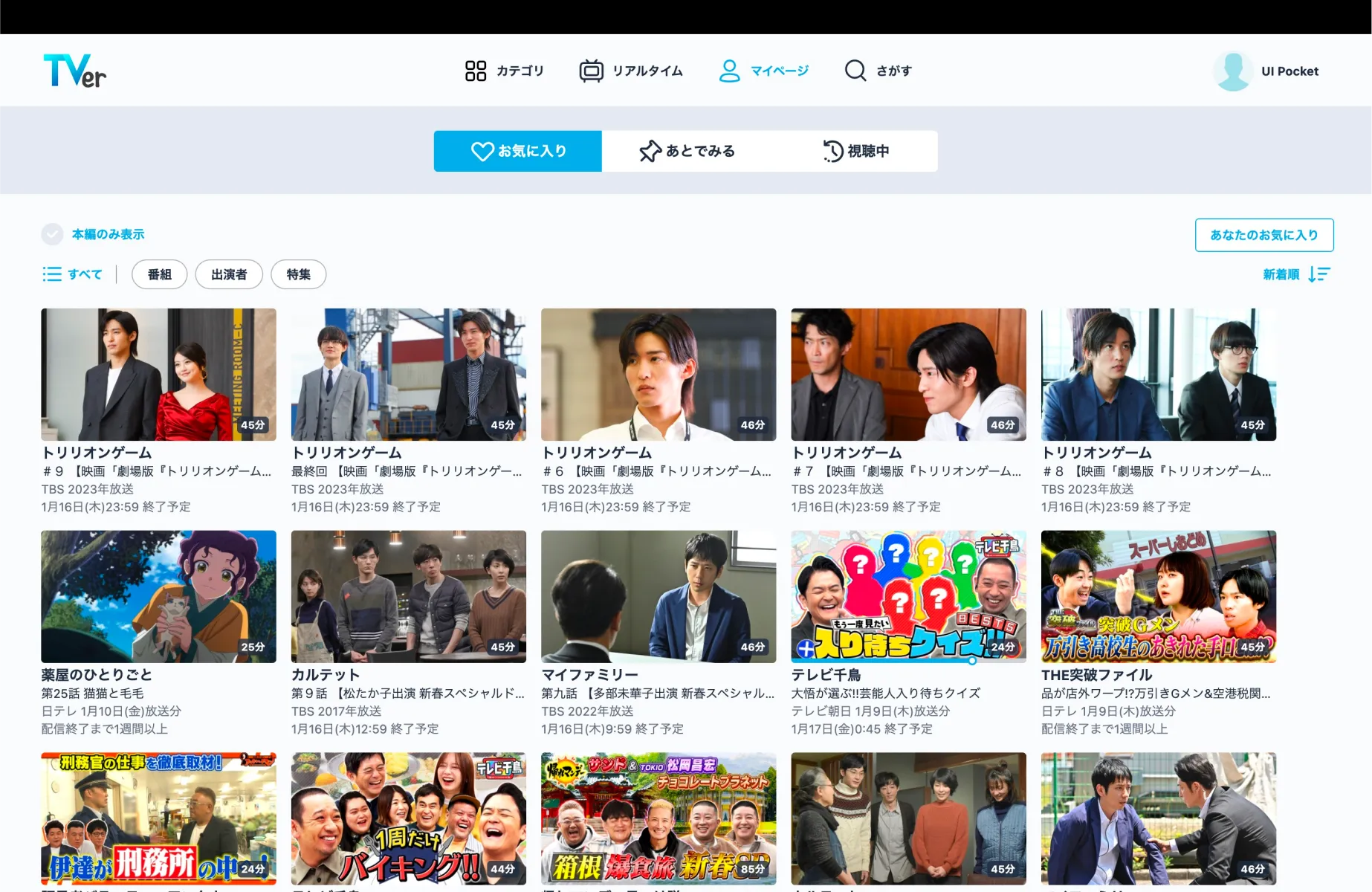Open the UI Pocket profile avatar
The width and height of the screenshot is (1372, 892).
[x=1232, y=71]
